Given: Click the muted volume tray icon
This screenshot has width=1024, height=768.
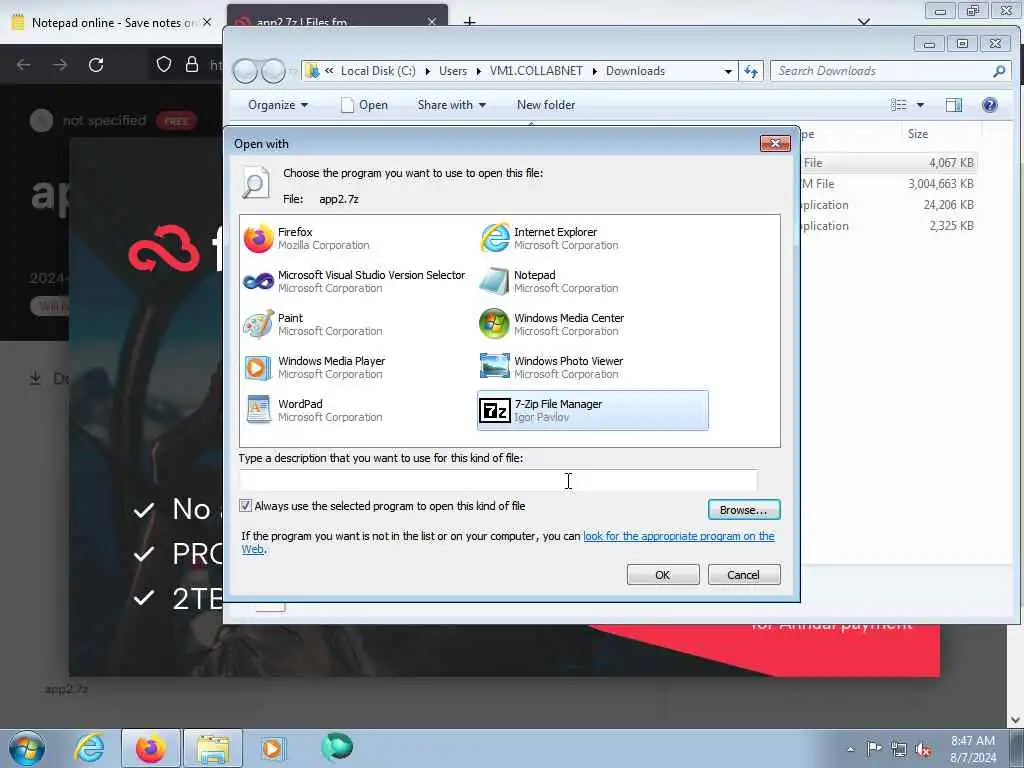Looking at the screenshot, I should [x=923, y=750].
